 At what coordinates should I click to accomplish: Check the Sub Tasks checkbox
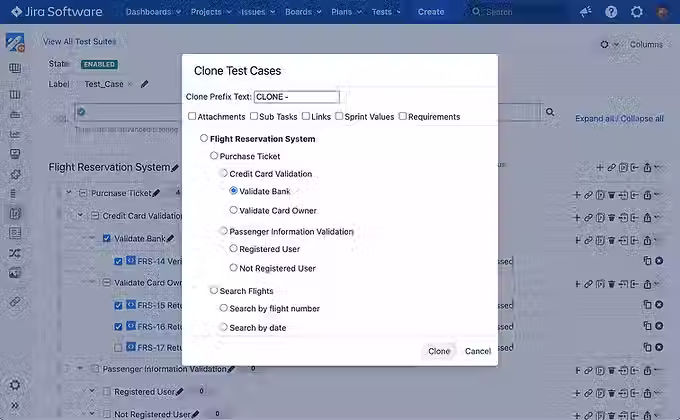point(254,116)
